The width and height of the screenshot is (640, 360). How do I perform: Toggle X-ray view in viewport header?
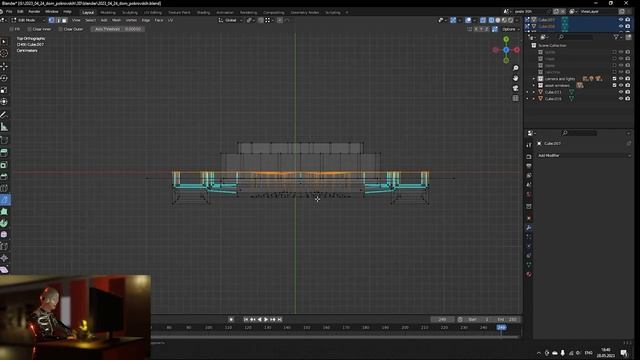[483, 20]
